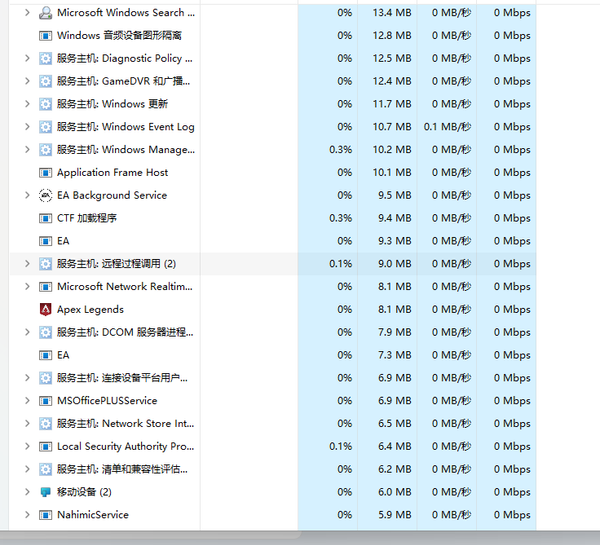
Task: Click the 0 MB/秒 disk value in NahimicService row
Action: 452,515
